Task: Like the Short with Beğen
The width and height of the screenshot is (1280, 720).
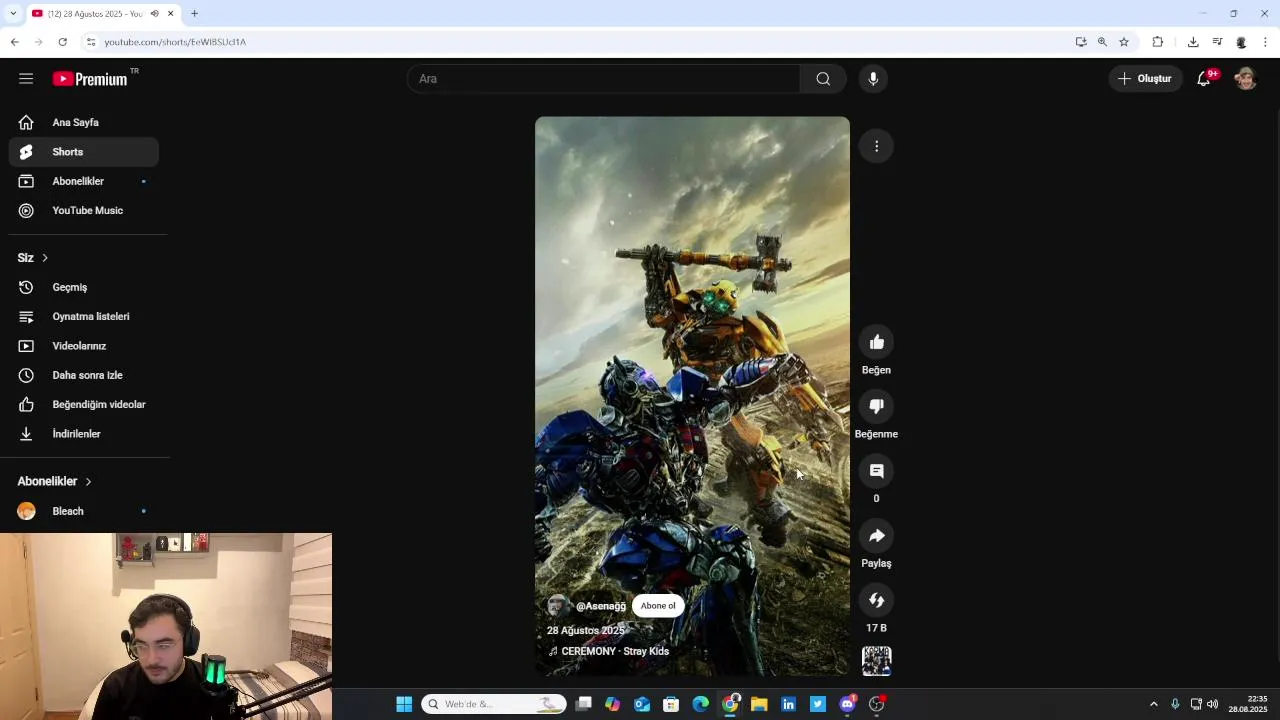Action: click(x=877, y=343)
